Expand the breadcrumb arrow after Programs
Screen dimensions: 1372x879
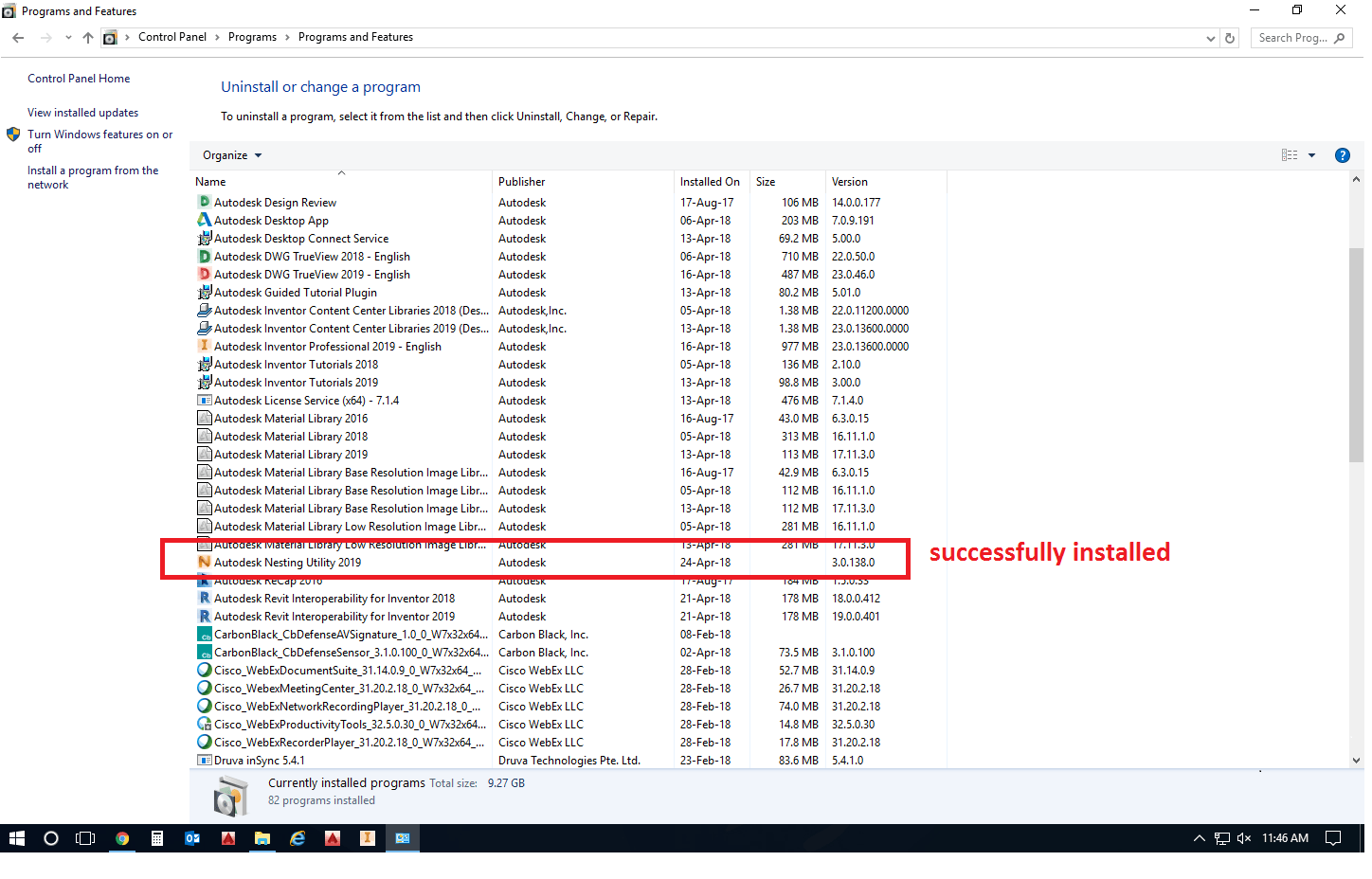pyautogui.click(x=287, y=38)
